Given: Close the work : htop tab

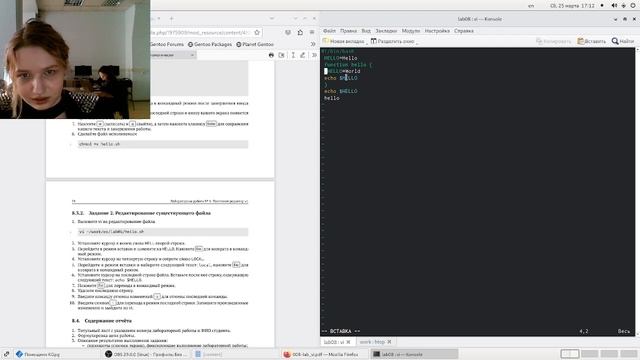Looking at the screenshot, I should [x=389, y=342].
